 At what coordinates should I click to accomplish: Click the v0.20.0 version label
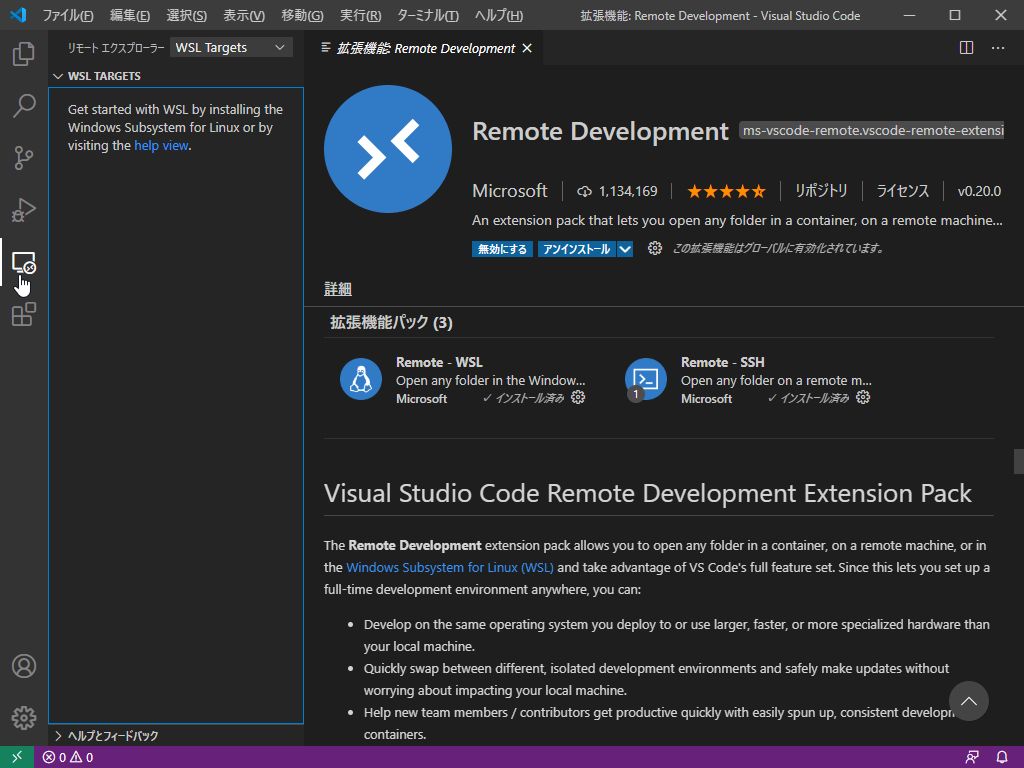point(979,191)
